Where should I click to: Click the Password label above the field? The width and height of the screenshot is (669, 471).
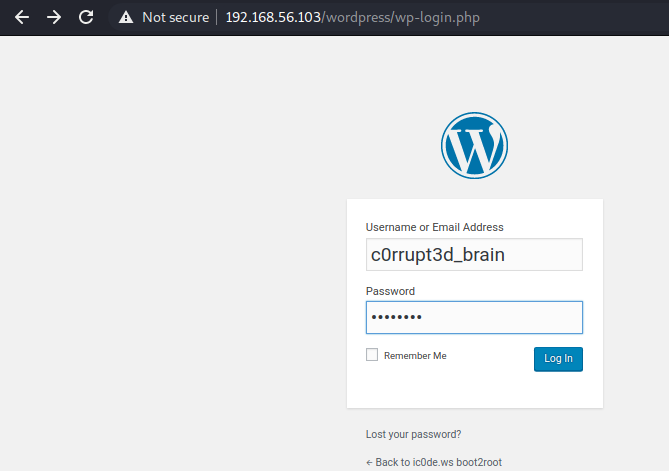[x=390, y=291]
